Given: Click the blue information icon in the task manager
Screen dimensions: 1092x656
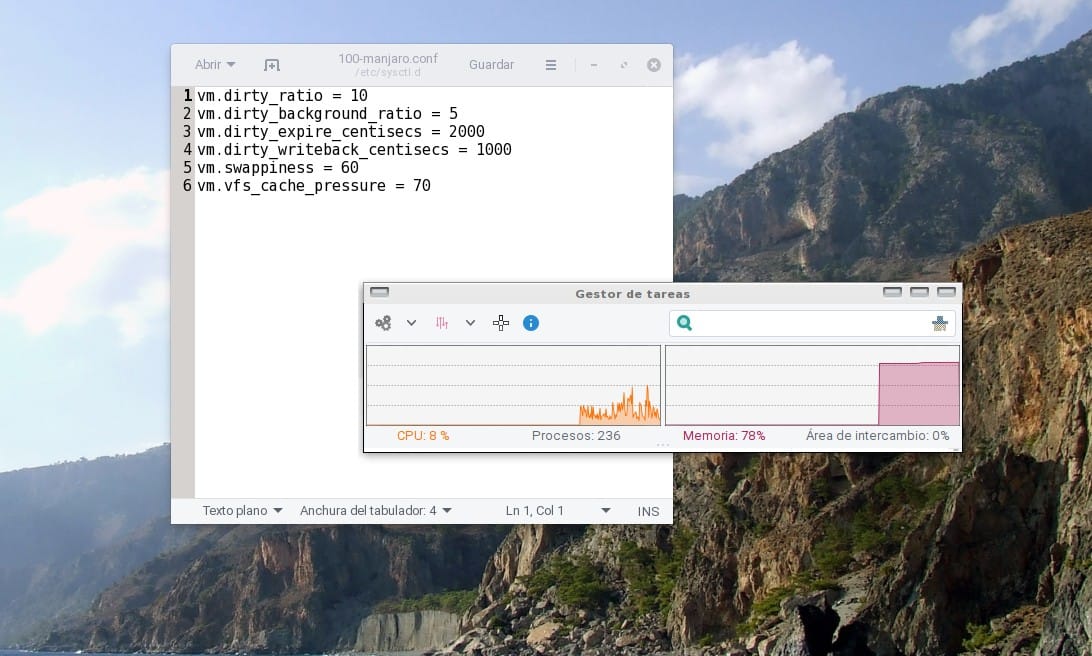Looking at the screenshot, I should coord(531,323).
